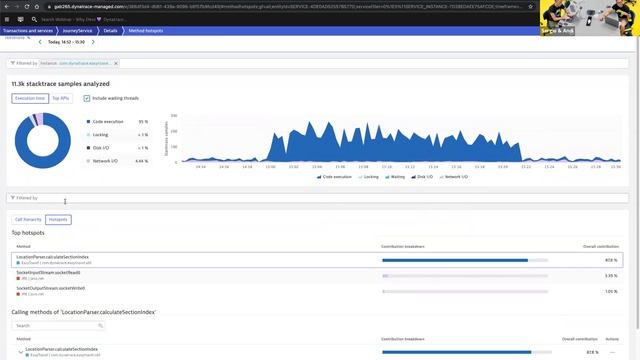Screen dimensions: 640x360
Task: Select SocketOutputStream.socketWrite0 hotspot row
Action: tap(317, 291)
